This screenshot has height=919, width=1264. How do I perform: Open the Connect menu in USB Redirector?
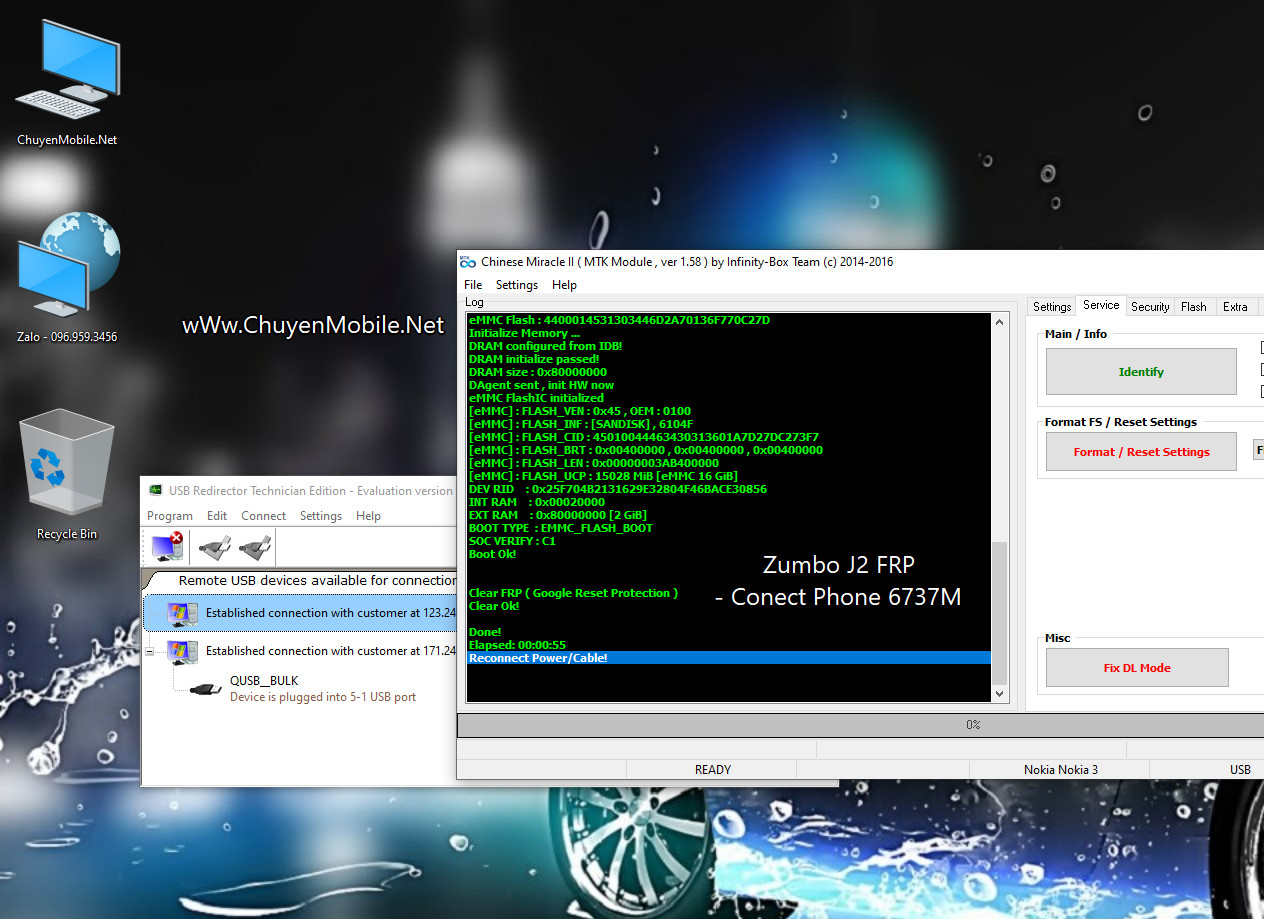(264, 516)
